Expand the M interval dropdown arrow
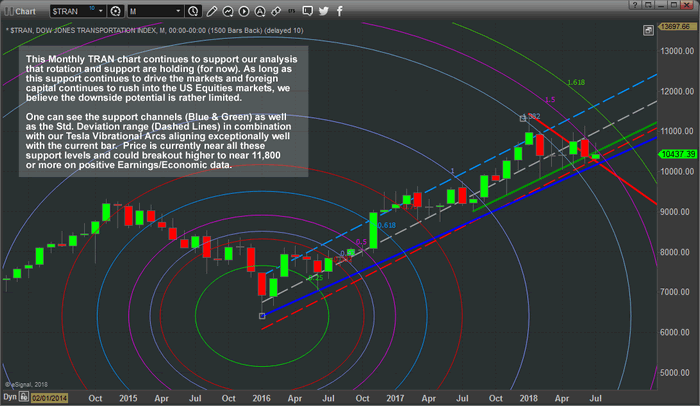 point(178,11)
